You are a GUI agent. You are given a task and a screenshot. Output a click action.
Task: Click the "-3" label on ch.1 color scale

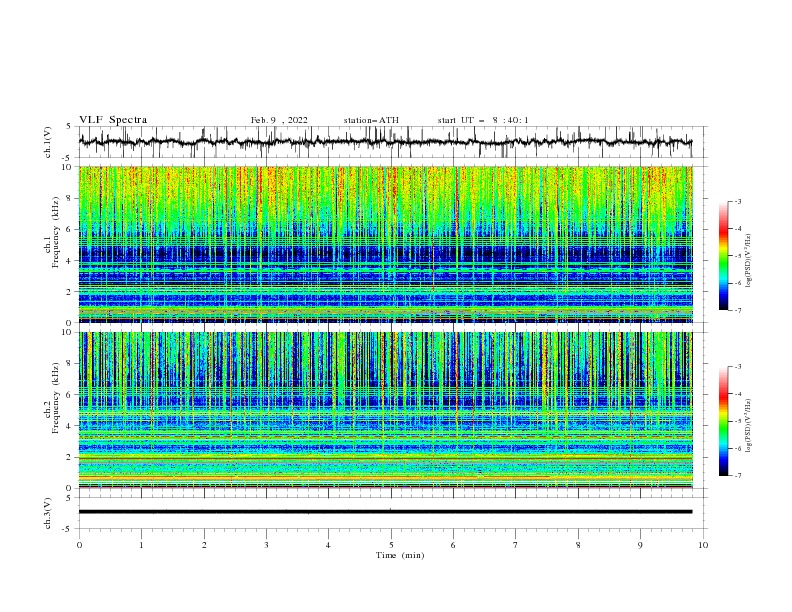pos(737,201)
